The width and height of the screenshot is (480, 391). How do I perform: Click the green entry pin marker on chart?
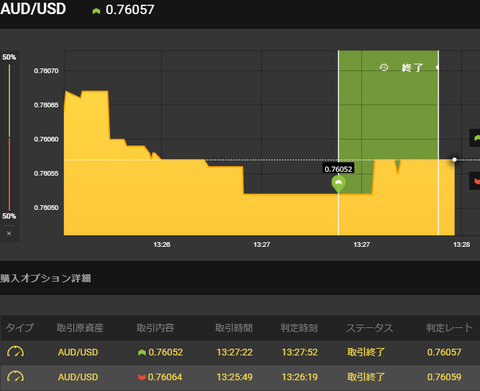(x=339, y=184)
